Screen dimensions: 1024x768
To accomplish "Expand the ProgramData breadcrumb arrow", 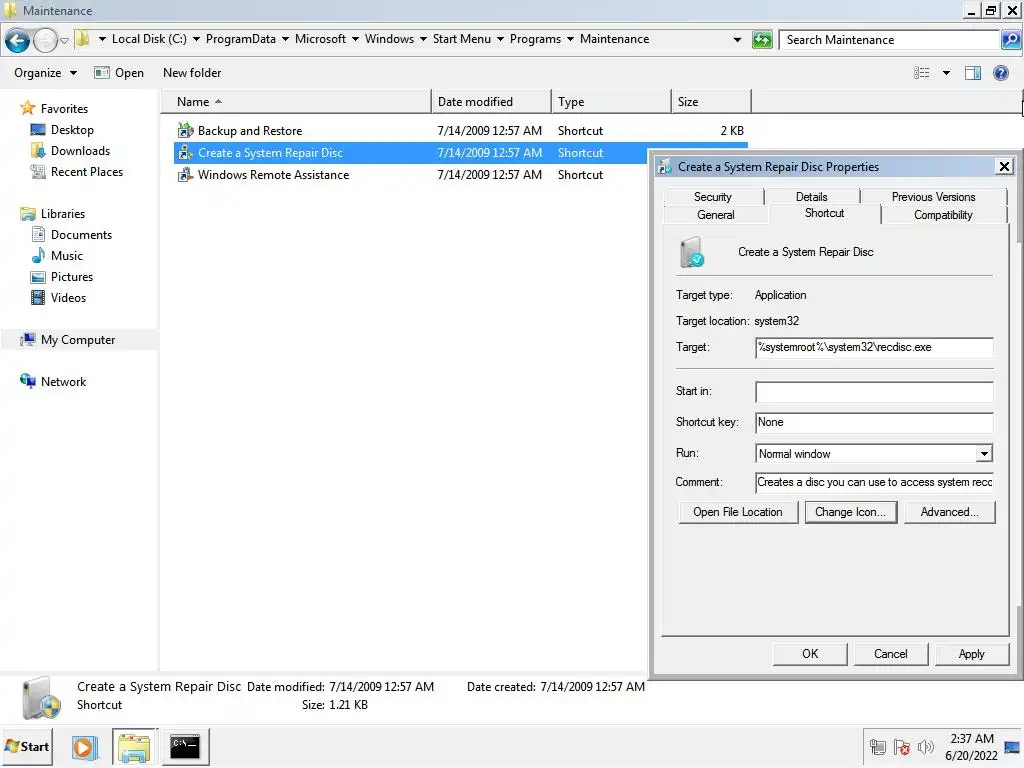I will pos(285,39).
